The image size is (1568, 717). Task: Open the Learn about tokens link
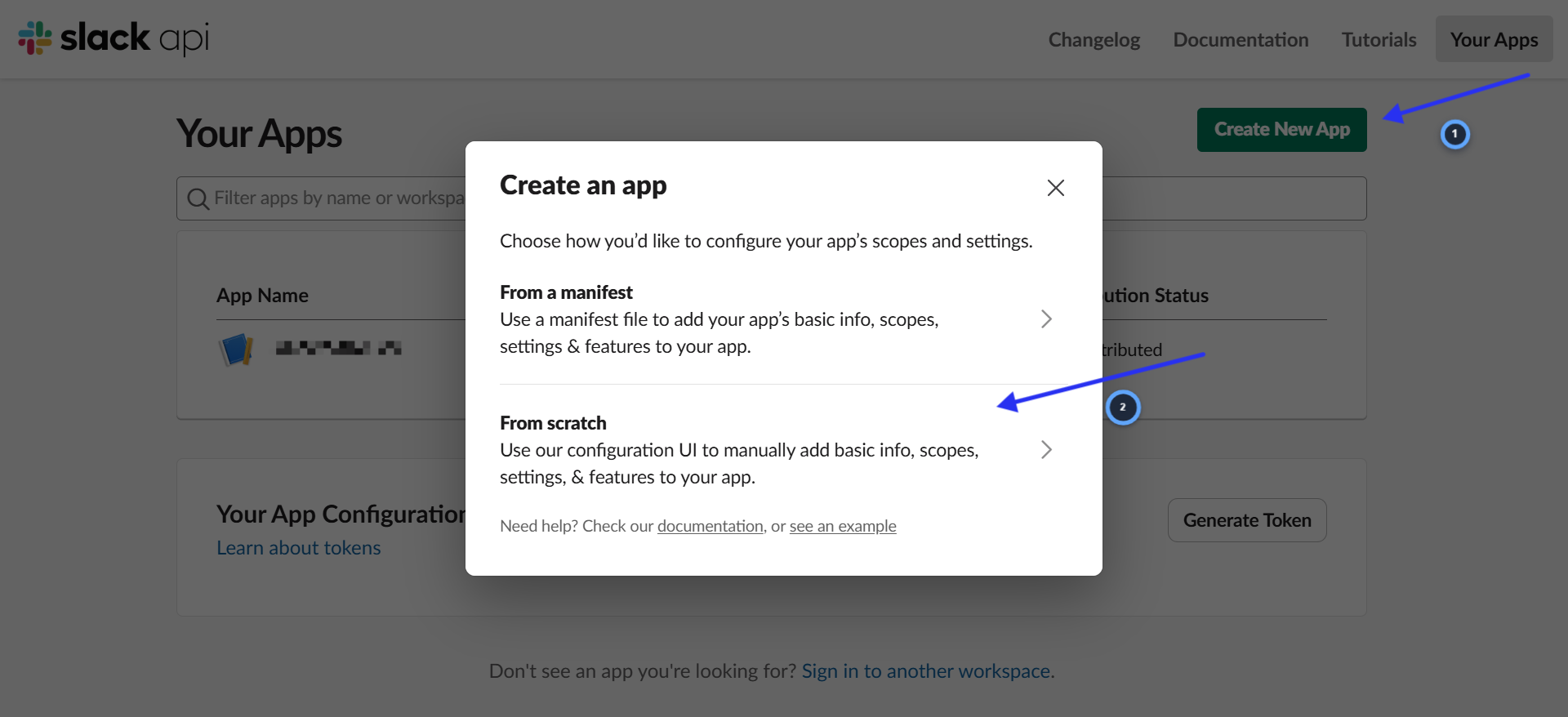pyautogui.click(x=299, y=548)
